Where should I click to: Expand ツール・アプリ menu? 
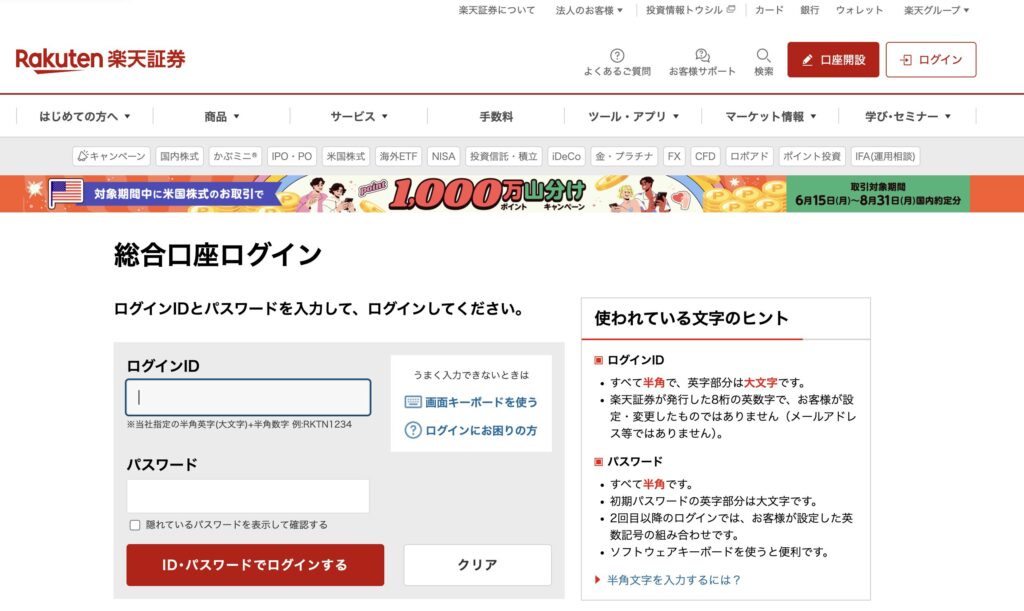[633, 116]
